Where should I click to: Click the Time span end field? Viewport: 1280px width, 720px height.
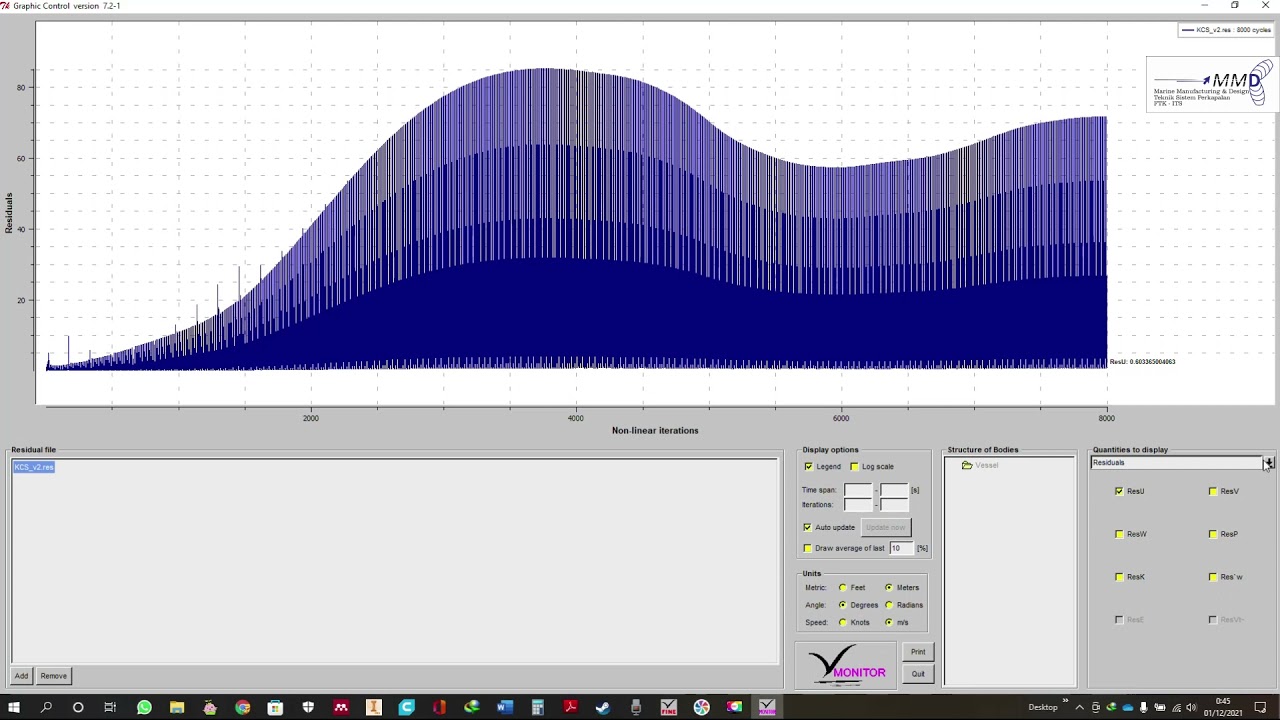tap(894, 490)
